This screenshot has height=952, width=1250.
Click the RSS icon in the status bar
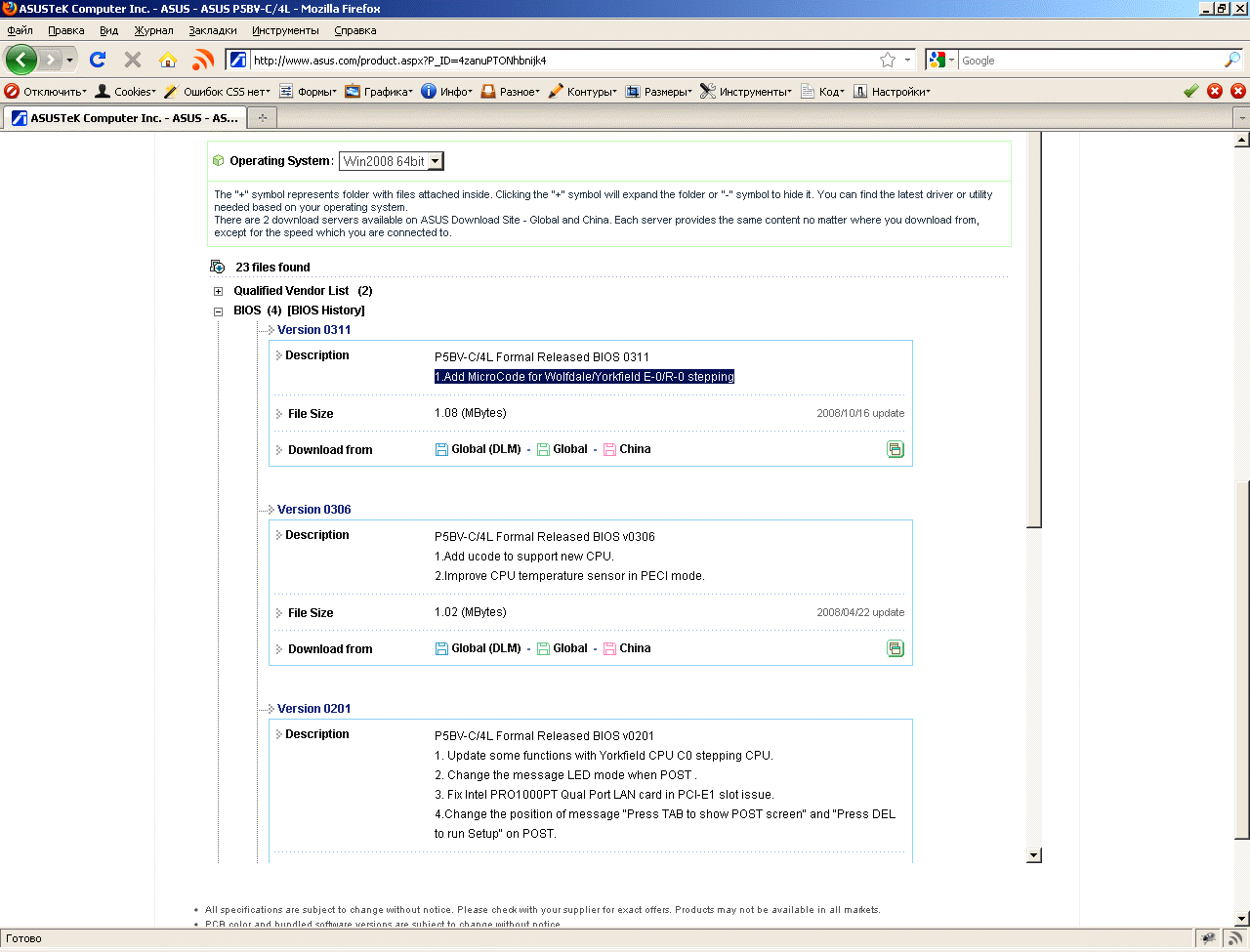pos(1235,938)
